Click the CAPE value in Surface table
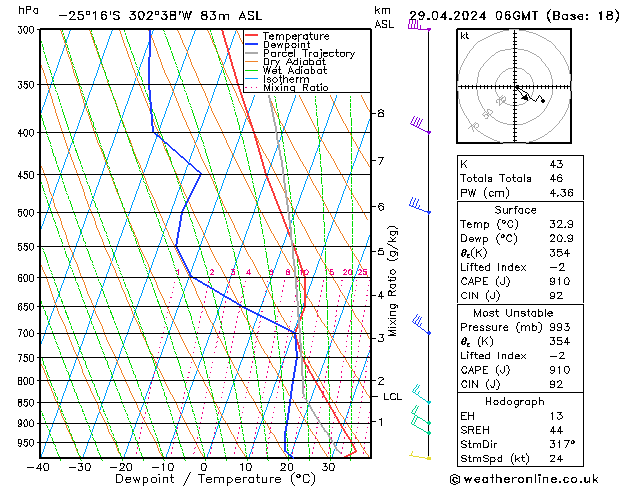The height and width of the screenshot is (486, 629). (560, 281)
